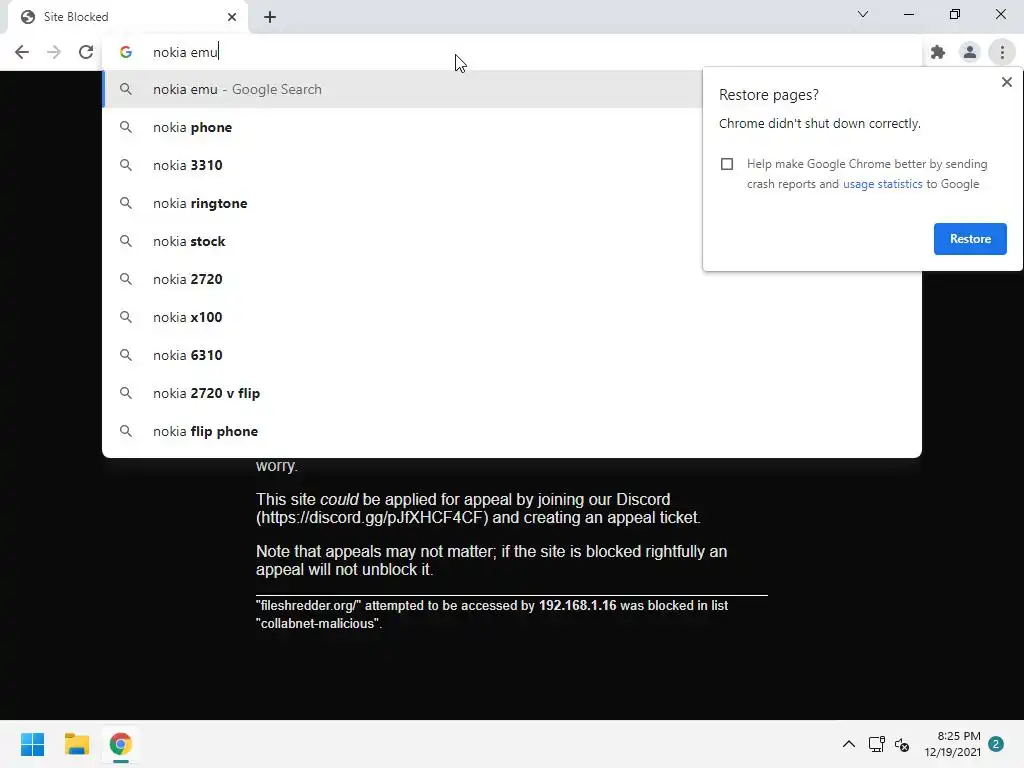Open the clock showing 8:25 PM
Viewport: 1024px width, 768px height.
coord(952,744)
